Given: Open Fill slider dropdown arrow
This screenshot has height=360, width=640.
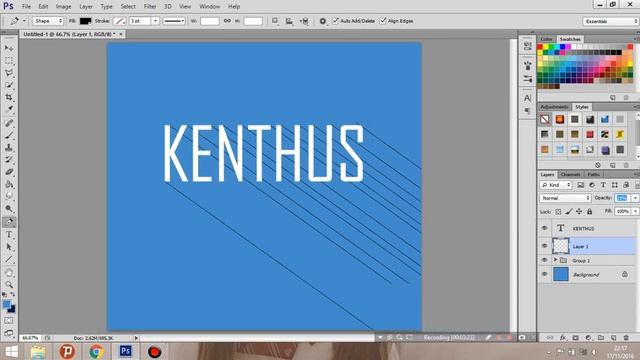Looking at the screenshot, I should 635,211.
